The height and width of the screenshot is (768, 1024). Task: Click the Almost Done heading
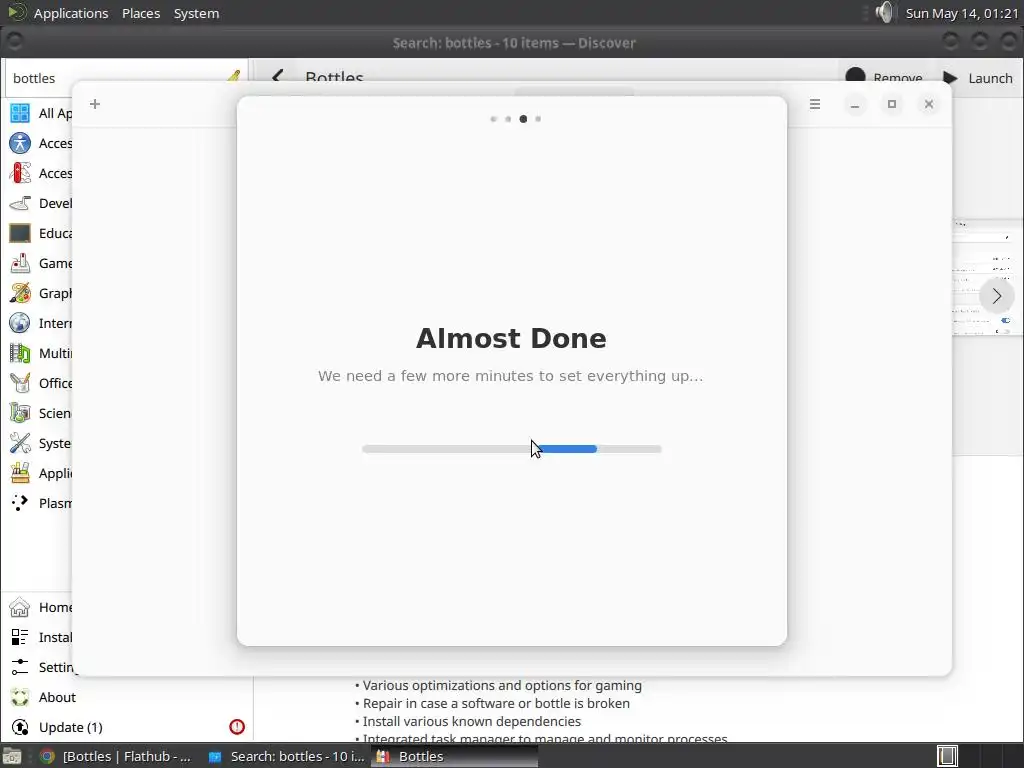pos(511,338)
